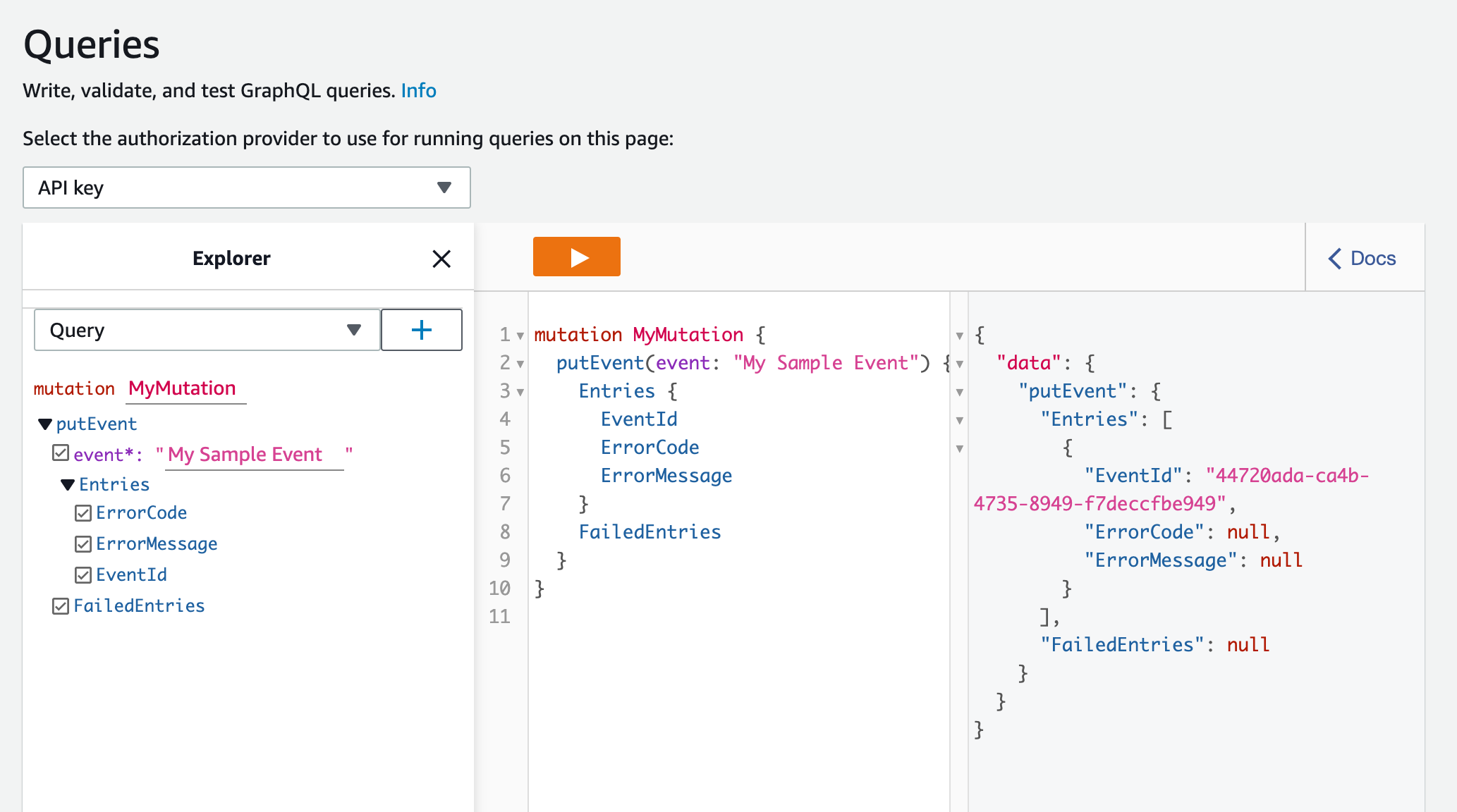Uncheck the EventId field checkbox
Viewport: 1457px width, 812px height.
click(x=83, y=575)
